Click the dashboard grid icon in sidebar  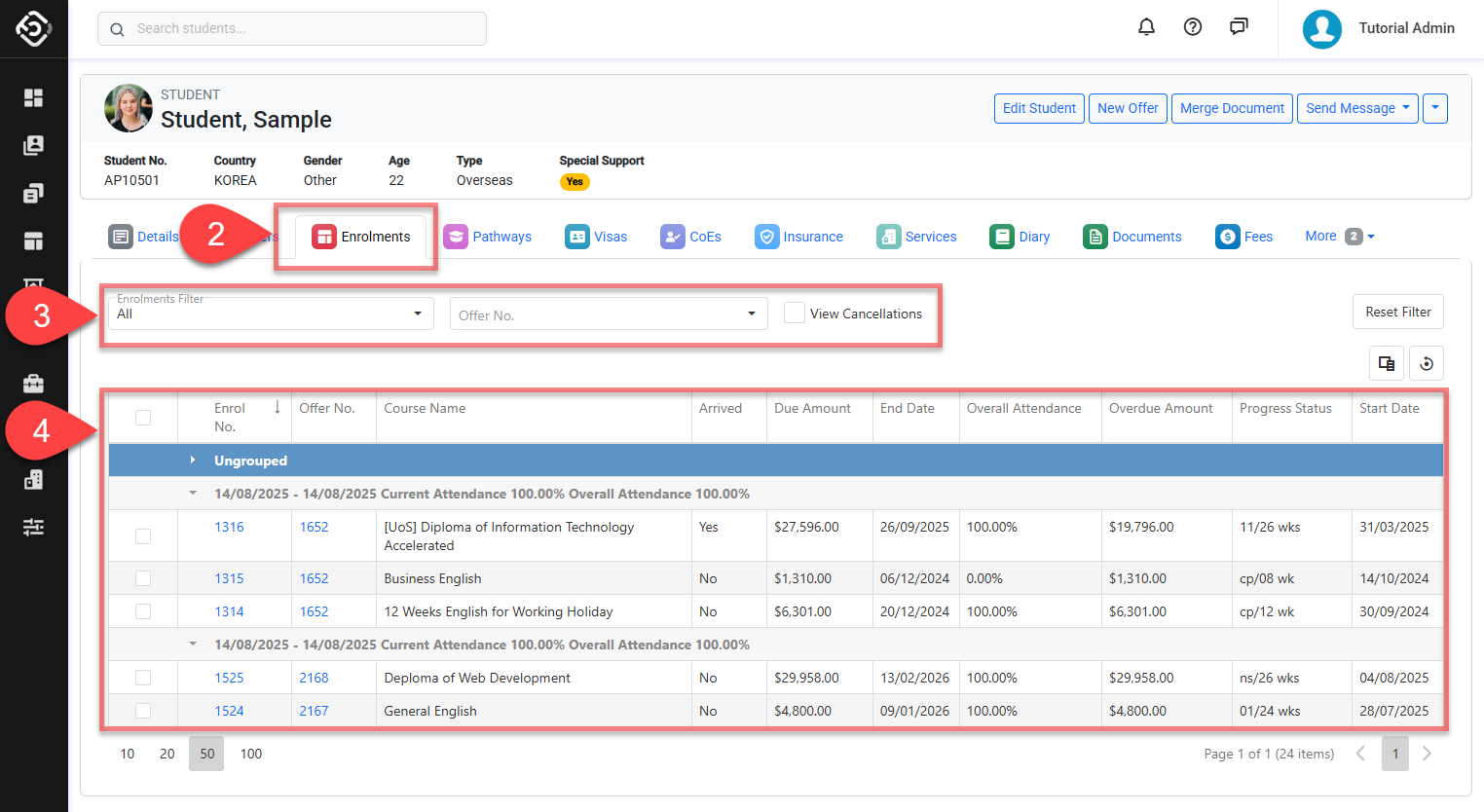pyautogui.click(x=33, y=97)
